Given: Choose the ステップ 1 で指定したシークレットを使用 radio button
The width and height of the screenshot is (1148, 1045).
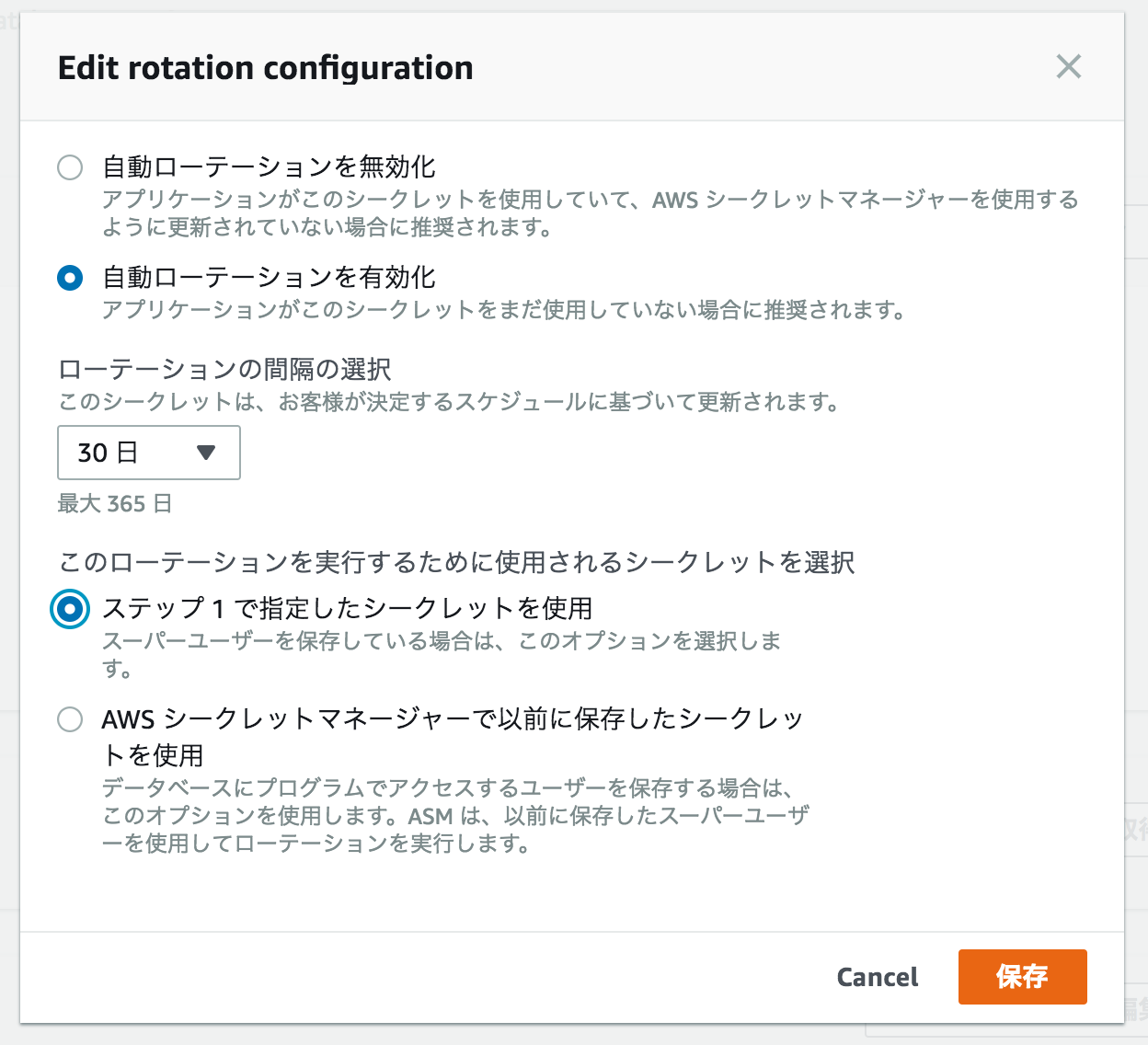Looking at the screenshot, I should pos(70,609).
